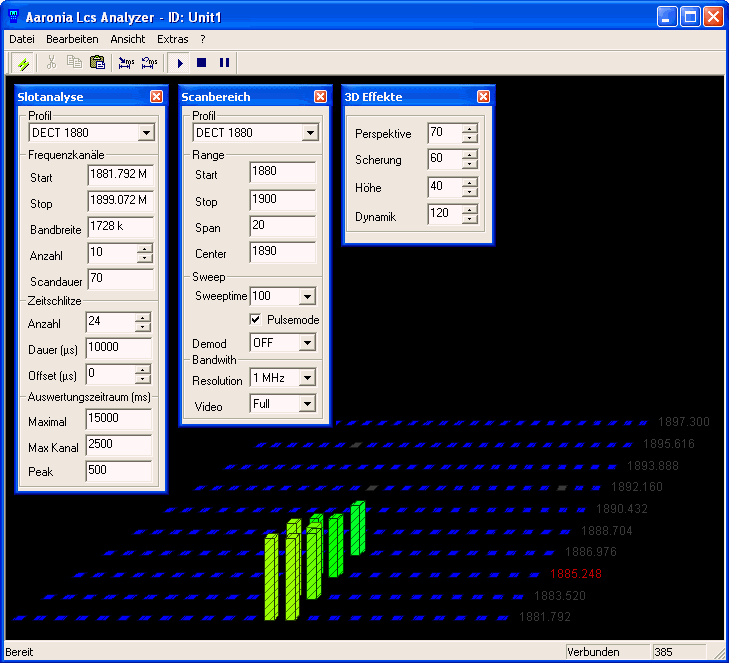Click the 1890.432 frequency label
This screenshot has height=663, width=729.
coord(622,509)
